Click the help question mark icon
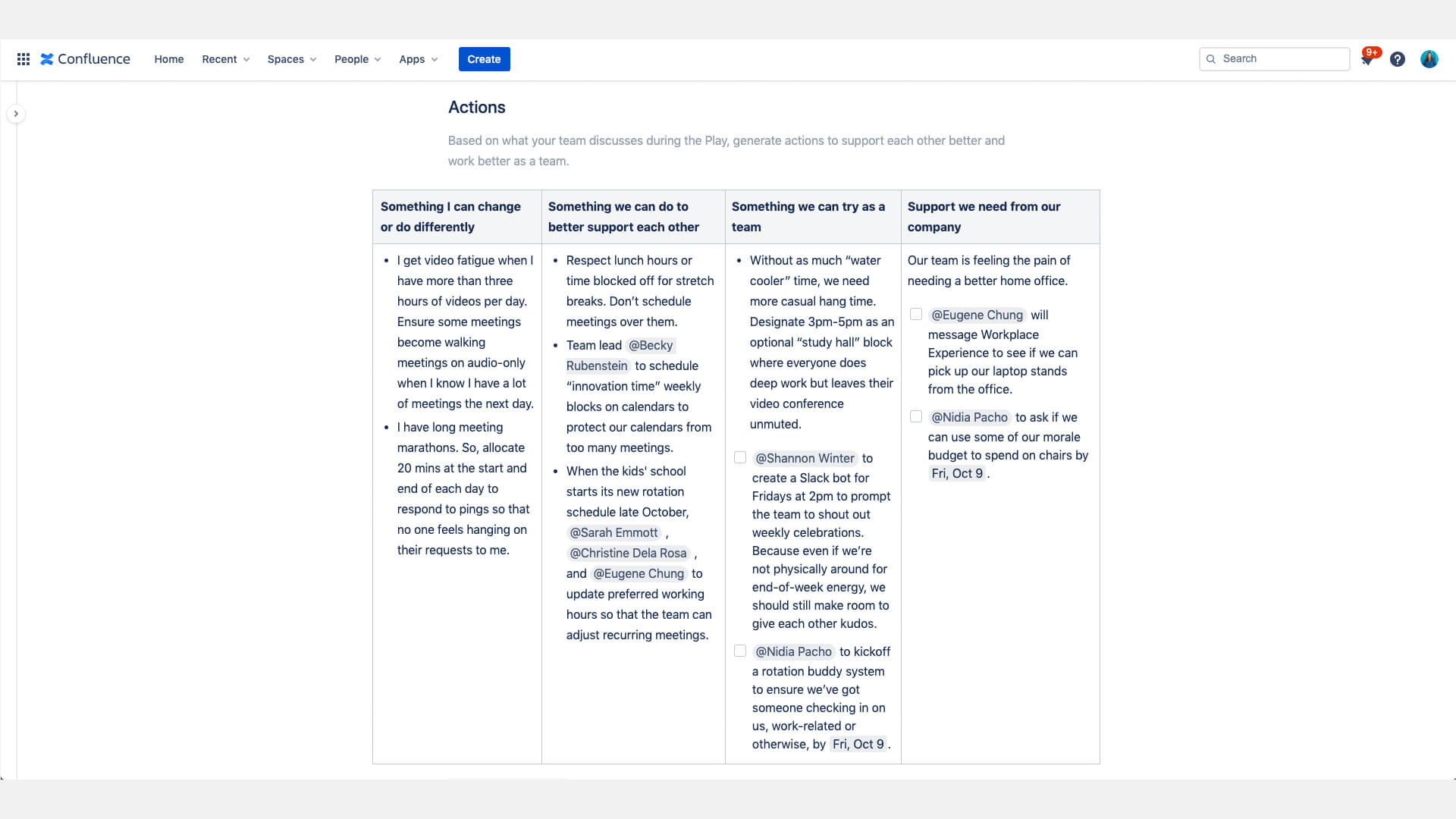The image size is (1456, 819). tap(1397, 59)
